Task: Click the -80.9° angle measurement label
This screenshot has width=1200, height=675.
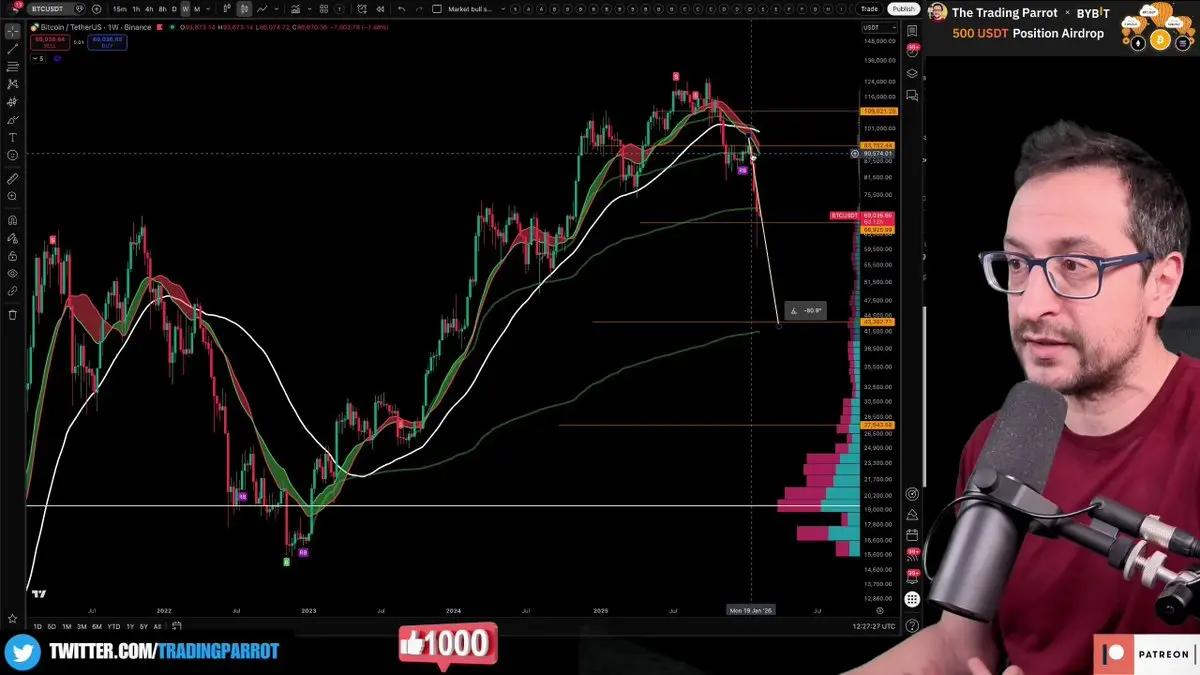Action: (805, 311)
